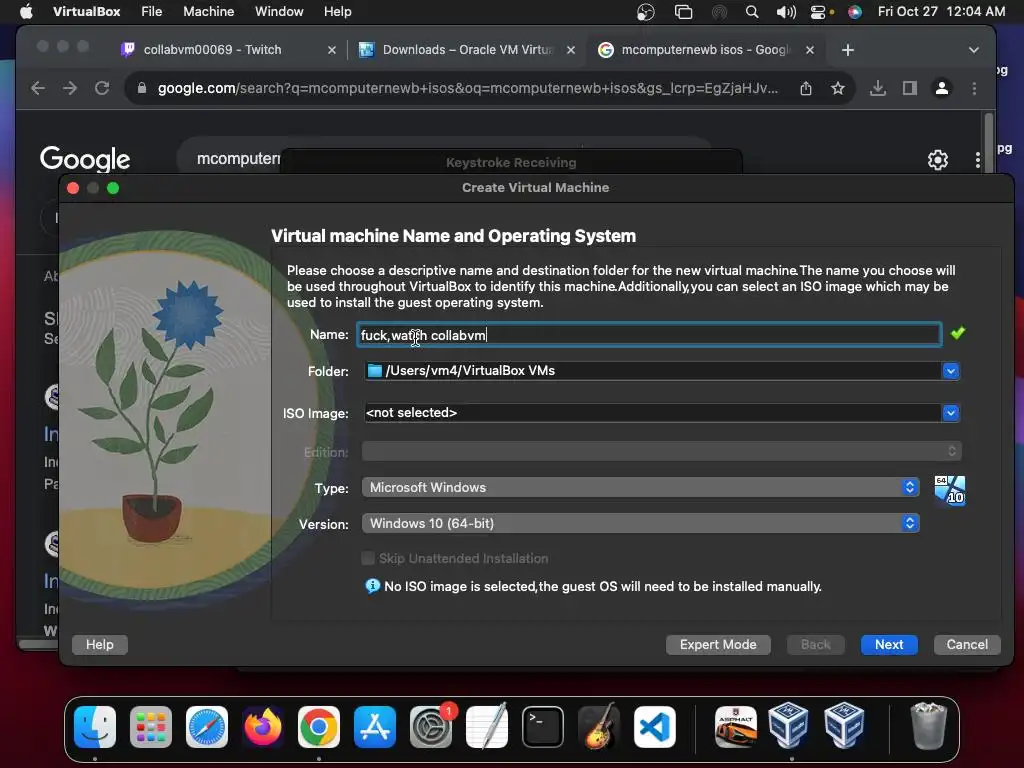This screenshot has height=768, width=1024.
Task: Open Terminal from the dock
Action: [543, 726]
